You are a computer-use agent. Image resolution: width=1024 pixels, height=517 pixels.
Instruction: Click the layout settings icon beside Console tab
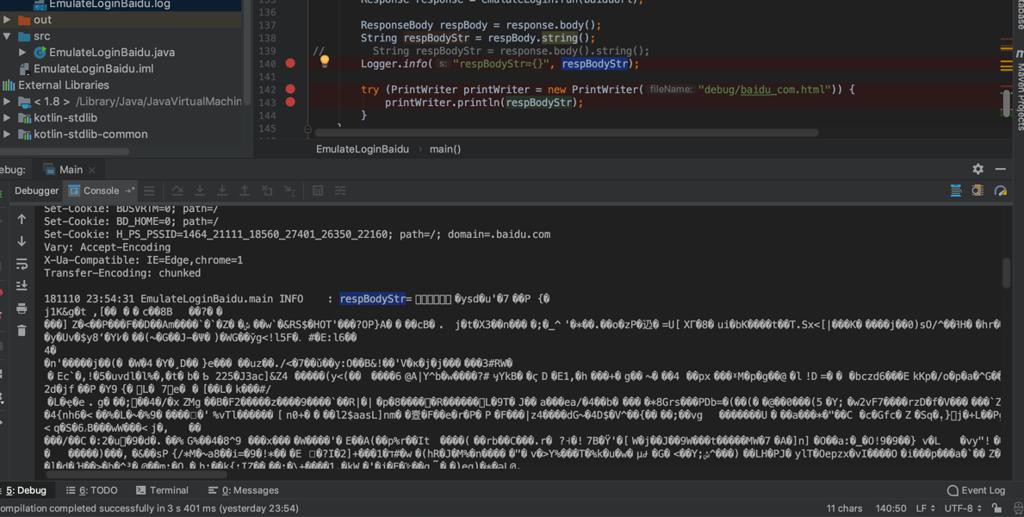point(150,191)
